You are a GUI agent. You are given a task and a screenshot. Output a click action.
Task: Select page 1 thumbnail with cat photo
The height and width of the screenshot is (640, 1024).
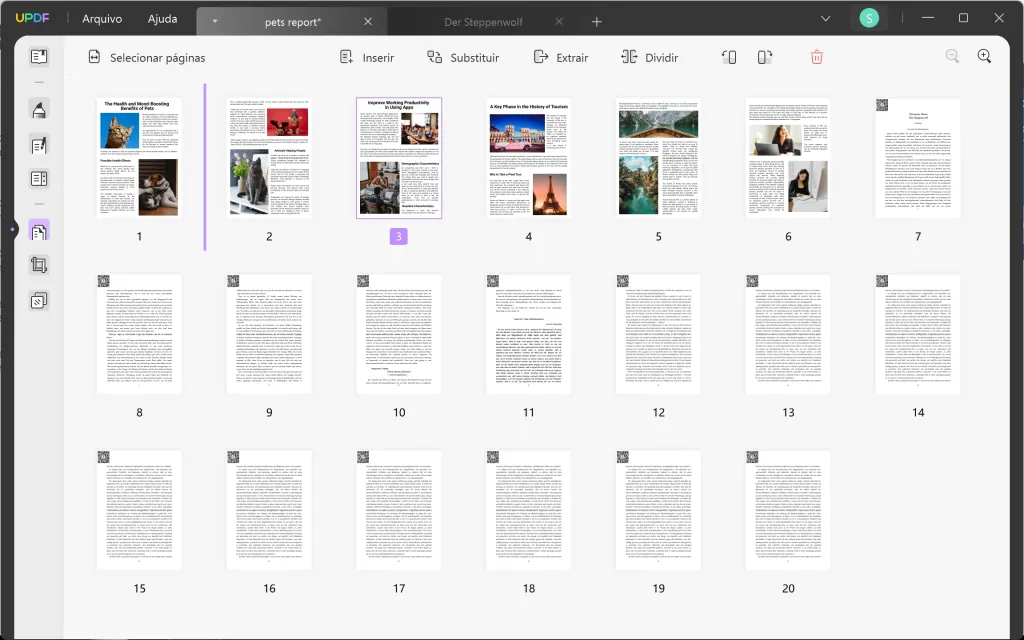(139, 157)
